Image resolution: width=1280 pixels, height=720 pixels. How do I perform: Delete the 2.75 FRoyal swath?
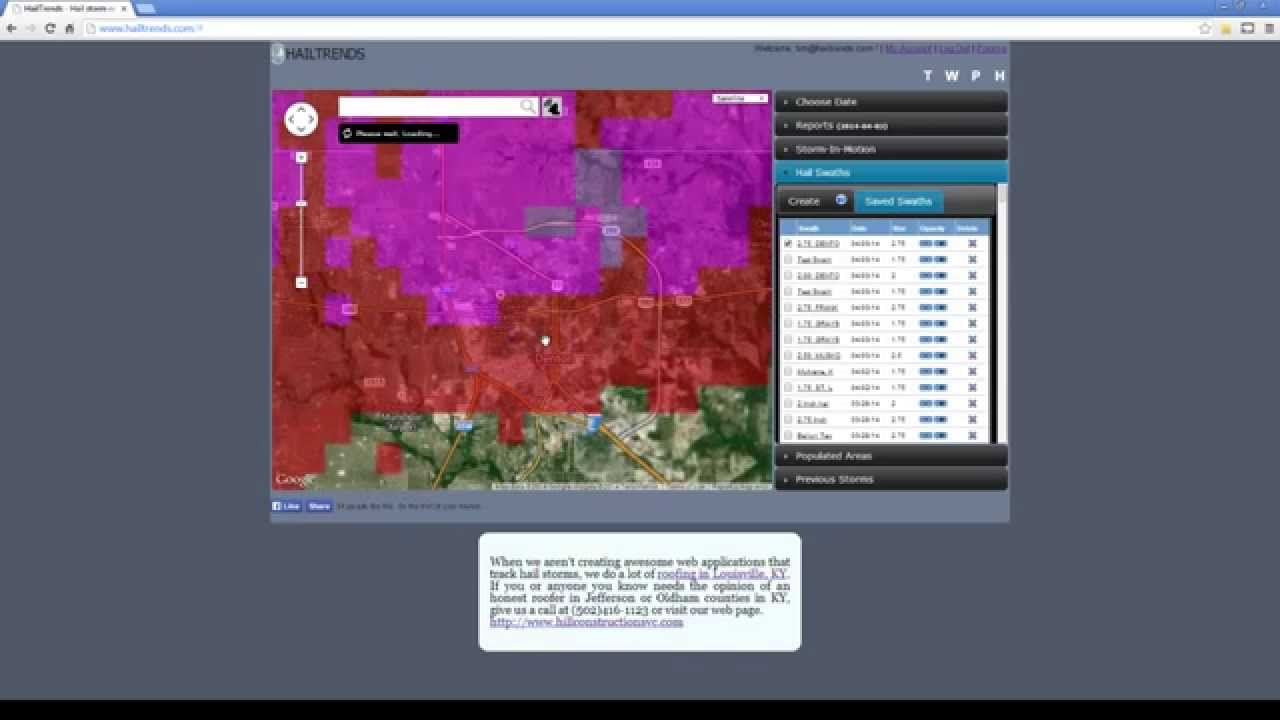pos(971,308)
